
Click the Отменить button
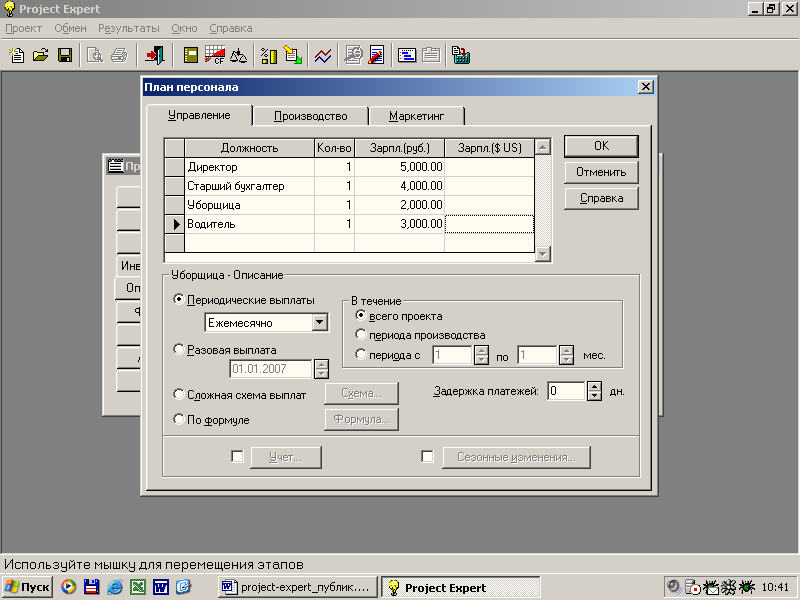coord(601,172)
